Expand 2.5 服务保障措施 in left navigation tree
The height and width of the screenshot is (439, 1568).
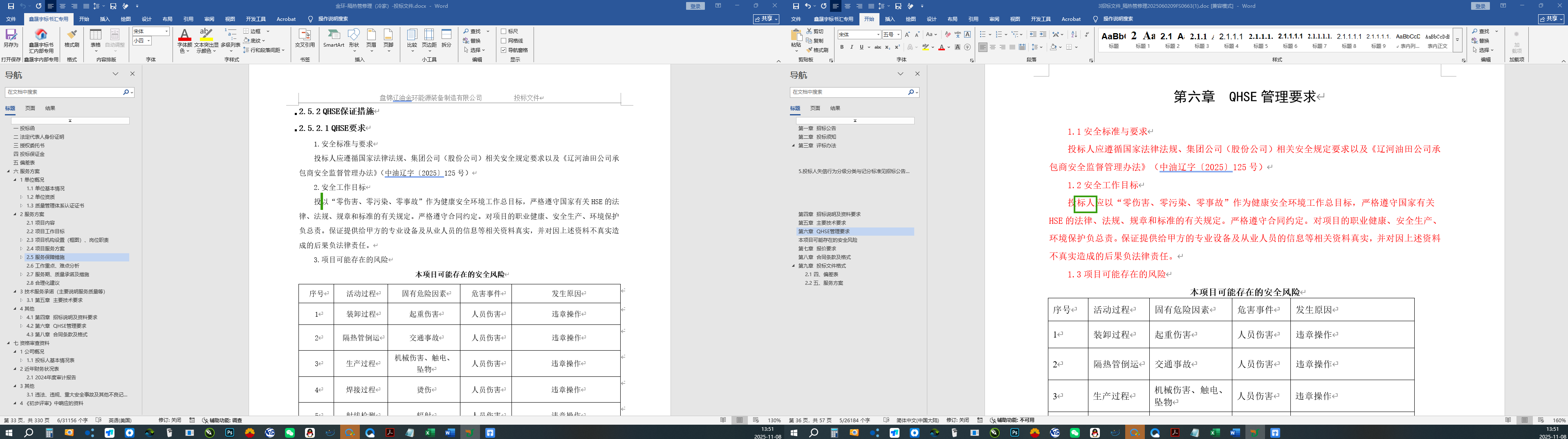pyautogui.click(x=21, y=258)
